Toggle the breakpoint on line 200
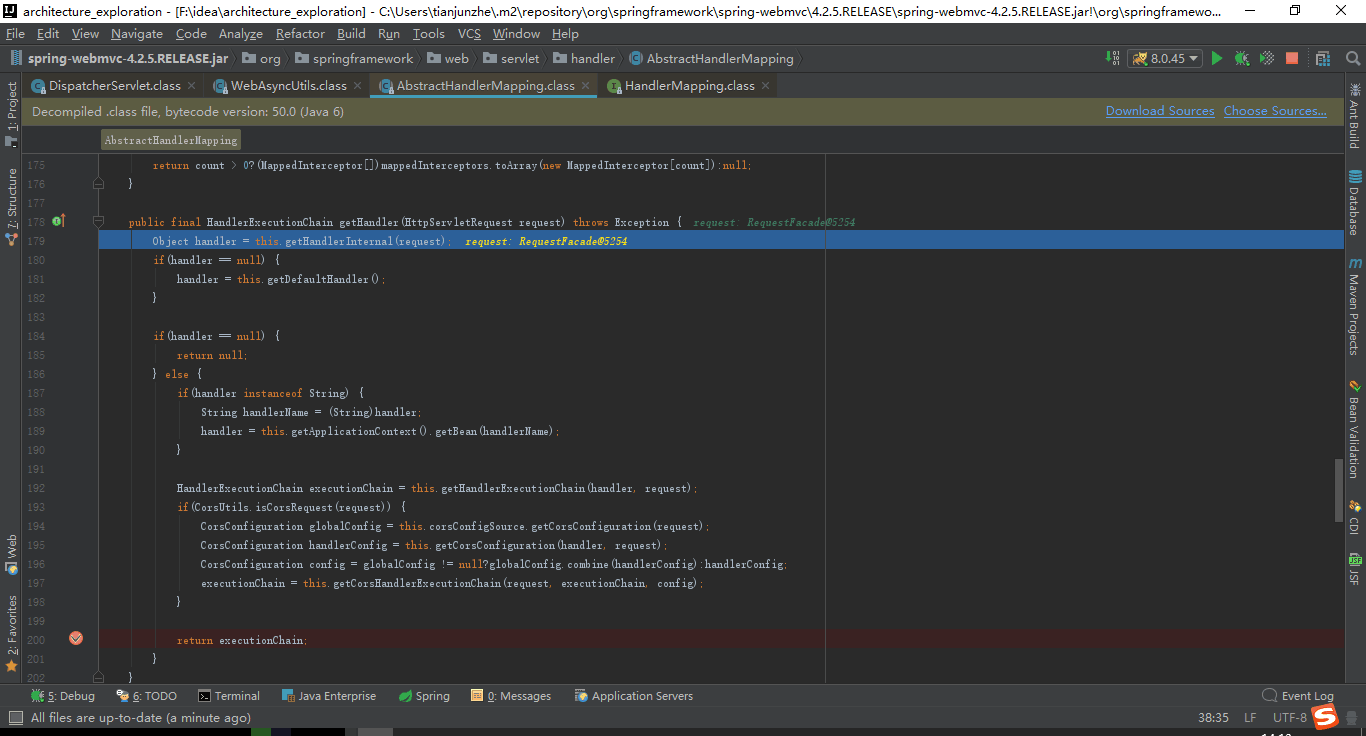This screenshot has height=736, width=1366. coord(75,638)
